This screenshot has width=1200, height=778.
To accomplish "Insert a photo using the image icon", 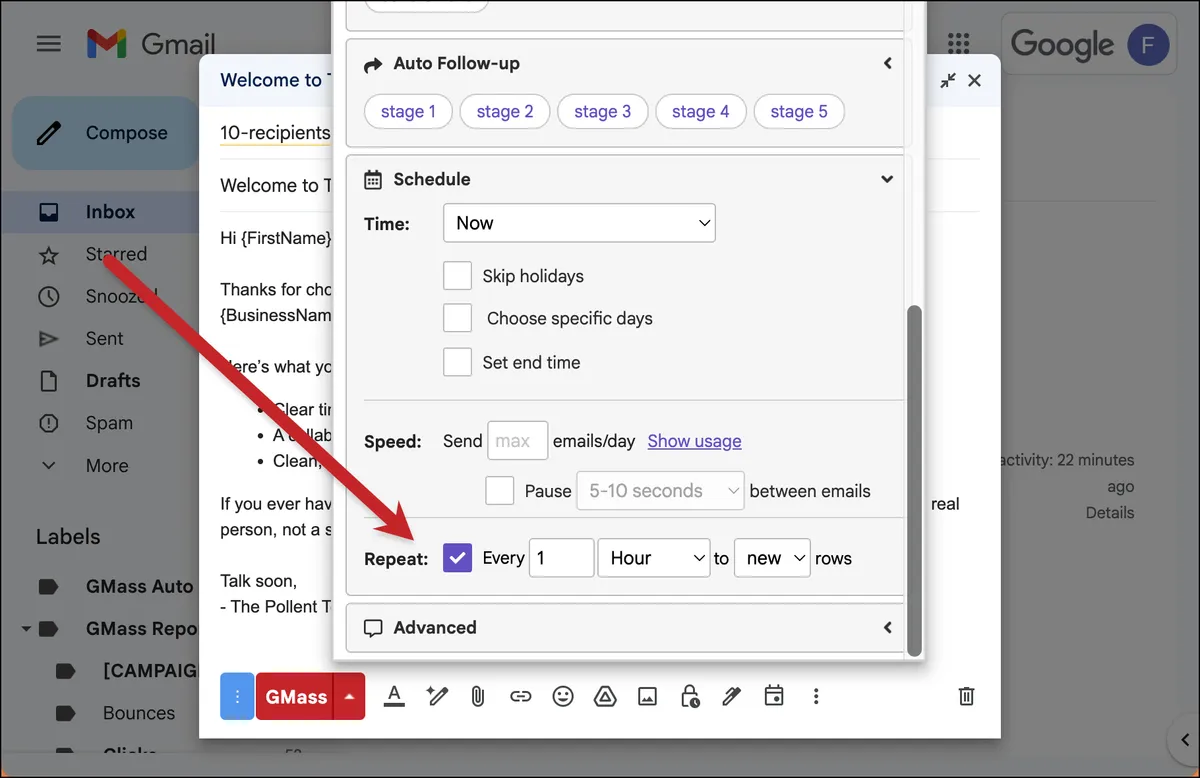I will 647,696.
